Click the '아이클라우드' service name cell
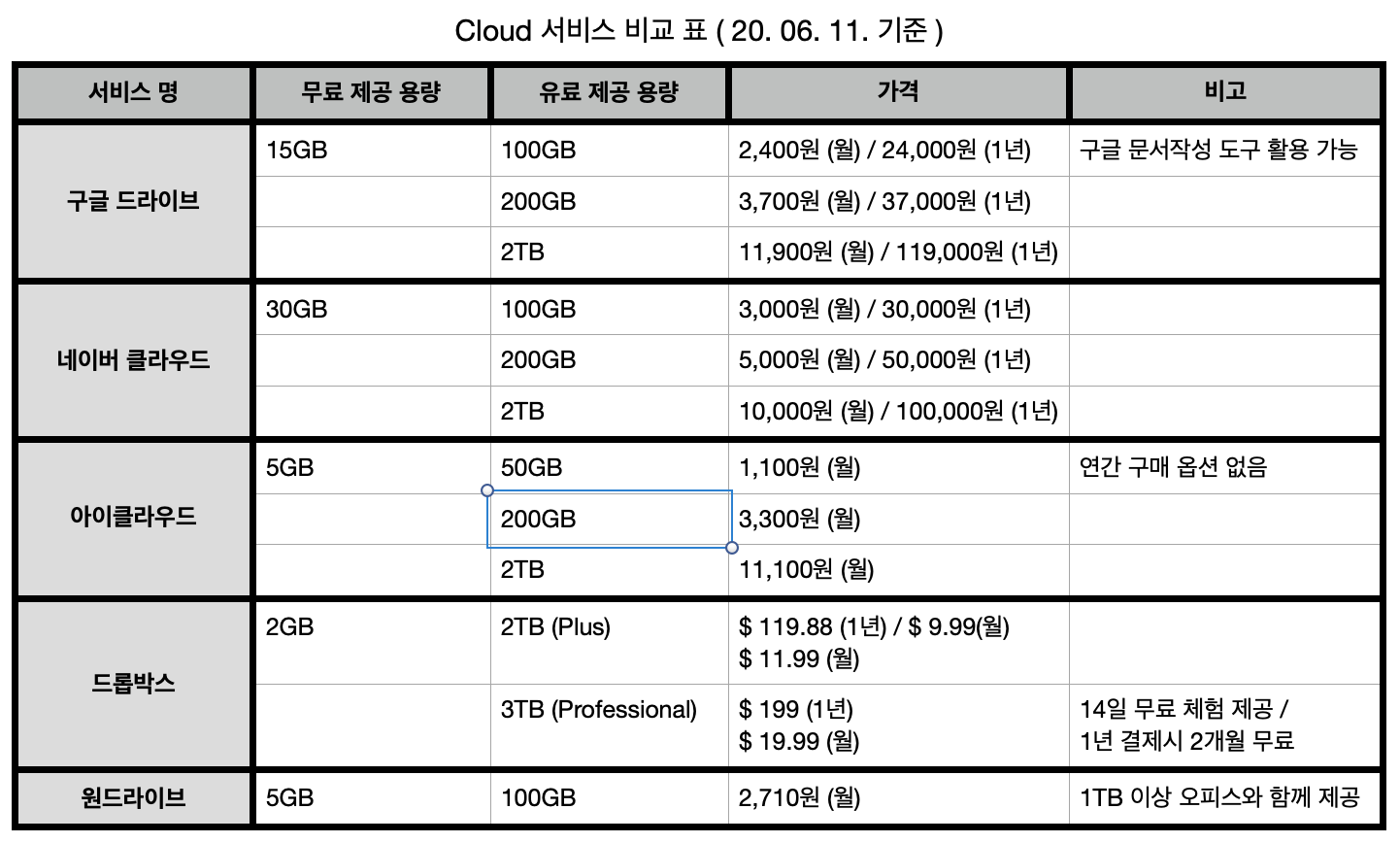The height and width of the screenshot is (843, 1400). [x=134, y=518]
